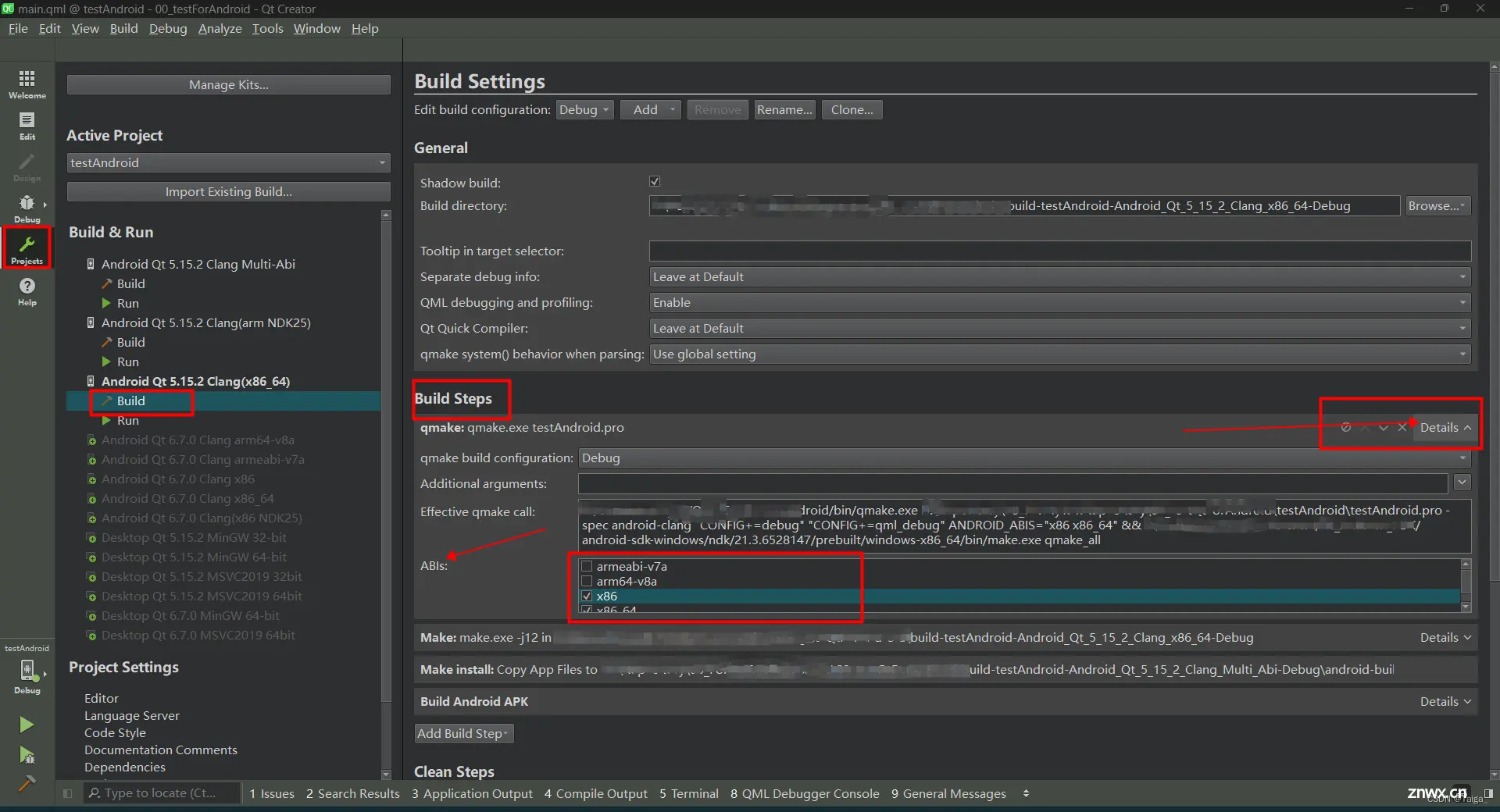
Task: Open Qt Quick Compiler dropdown
Action: pos(1060,328)
